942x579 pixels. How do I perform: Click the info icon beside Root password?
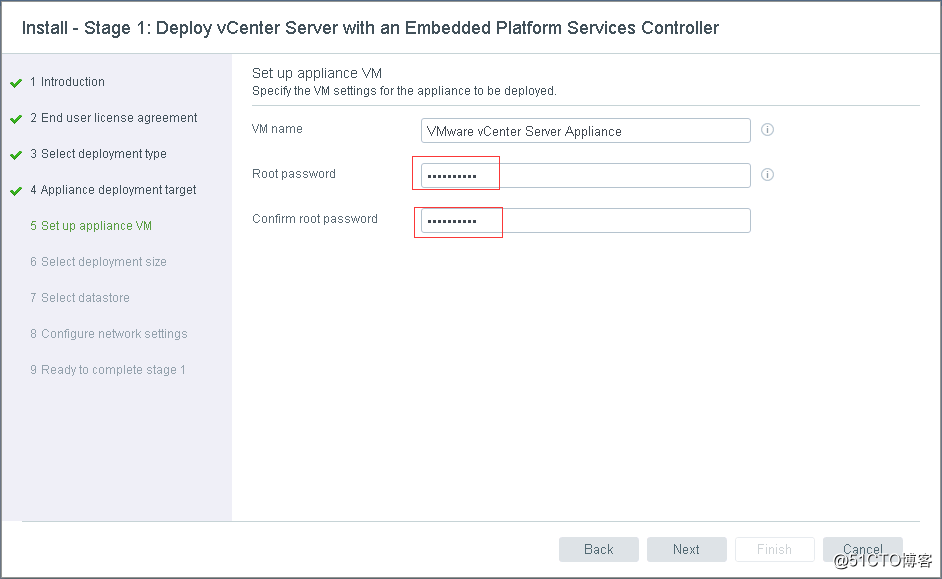tap(767, 174)
